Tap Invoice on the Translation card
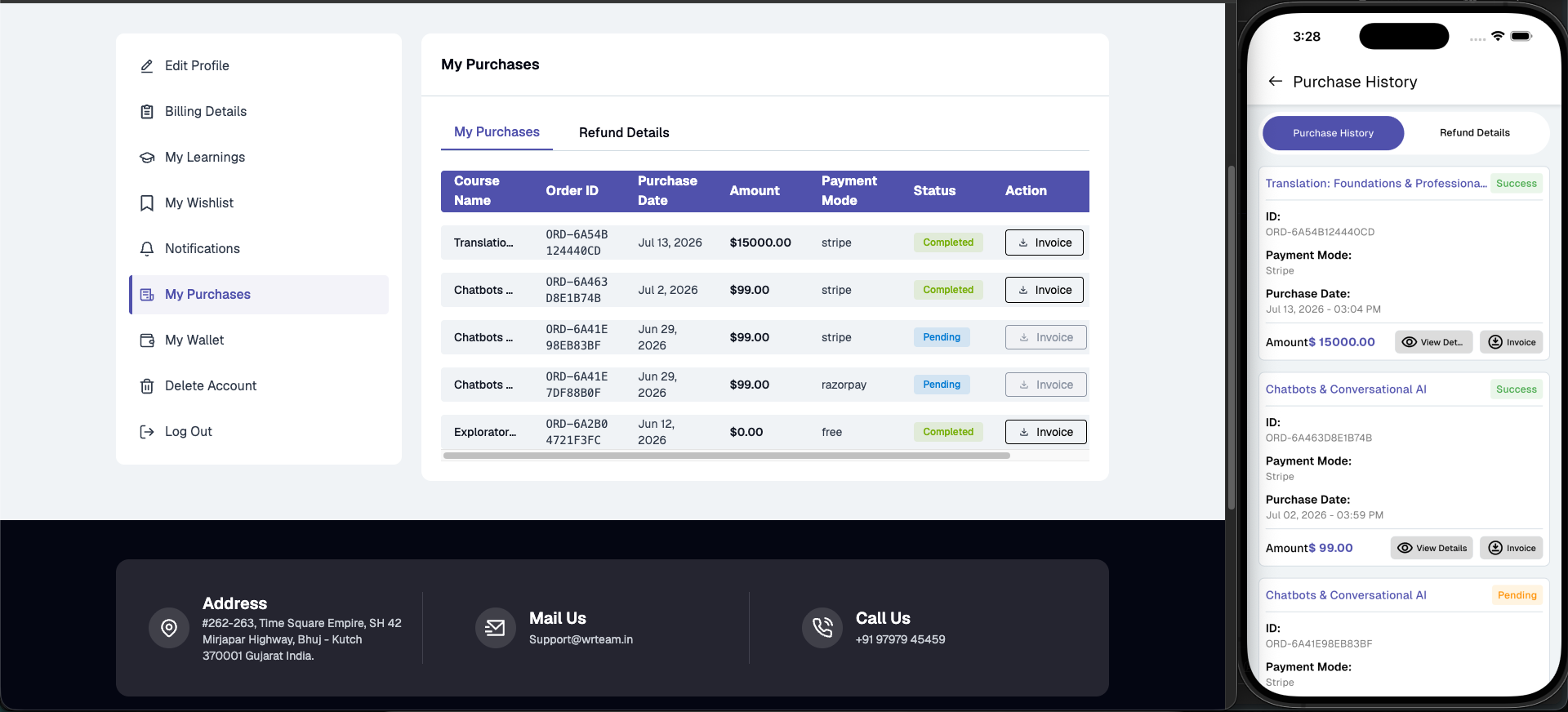The width and height of the screenshot is (1568, 712). tap(1512, 342)
